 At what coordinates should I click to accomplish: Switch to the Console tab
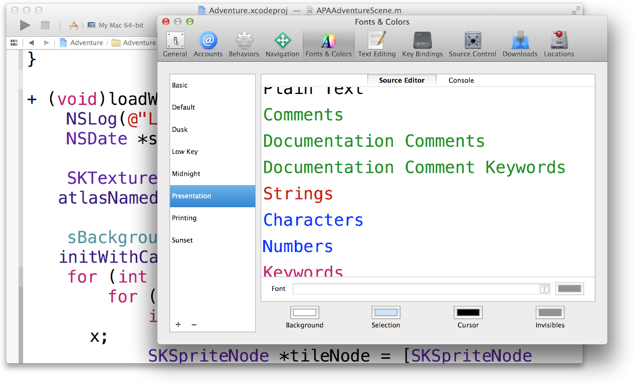point(461,80)
